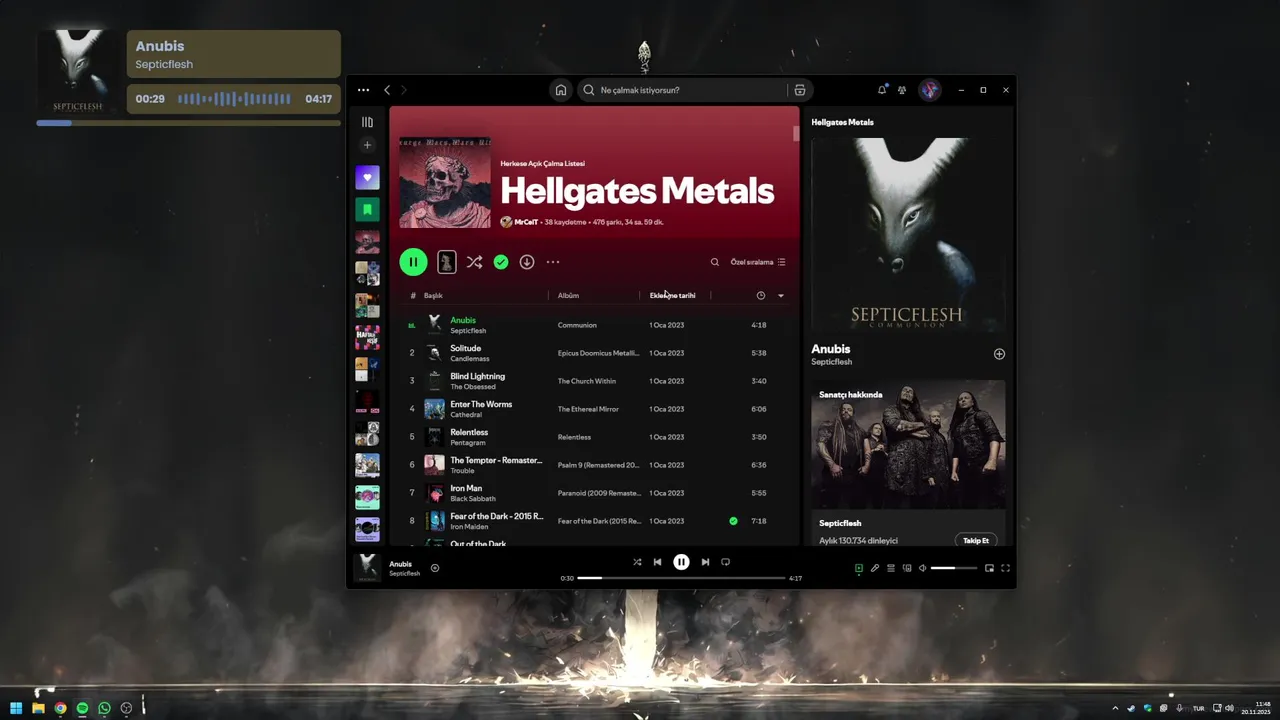Open artist link 'Pentagram'
Viewport: 1280px width, 720px height.
468,443
